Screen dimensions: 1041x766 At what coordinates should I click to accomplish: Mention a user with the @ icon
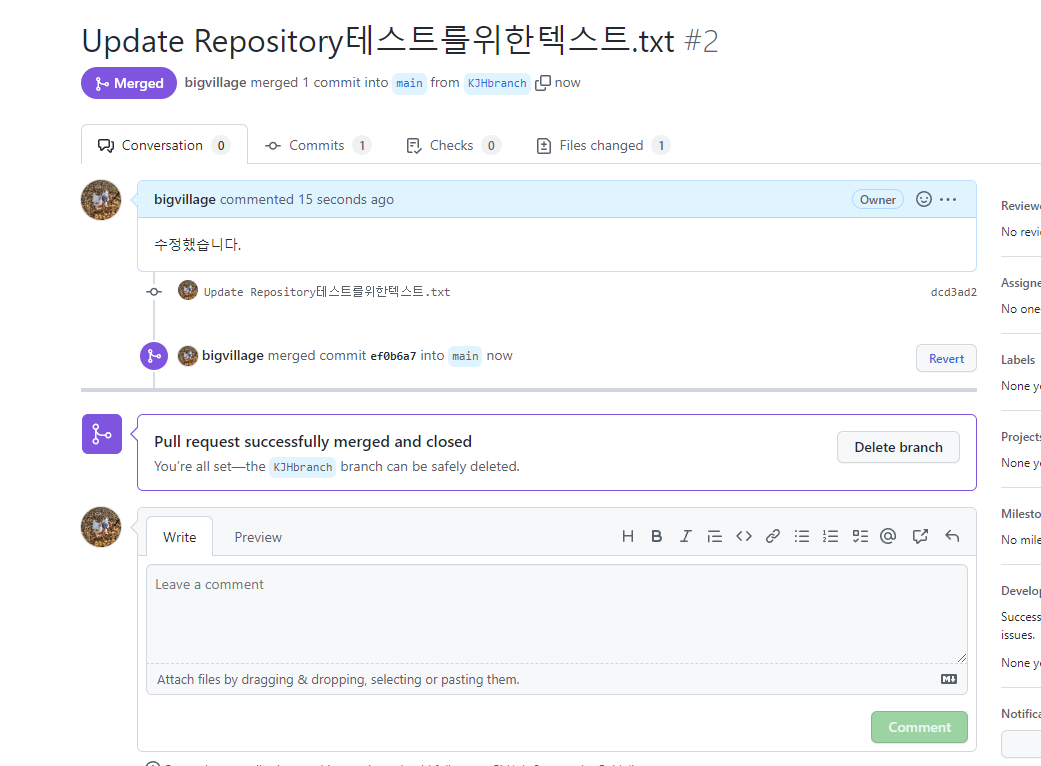(x=888, y=536)
